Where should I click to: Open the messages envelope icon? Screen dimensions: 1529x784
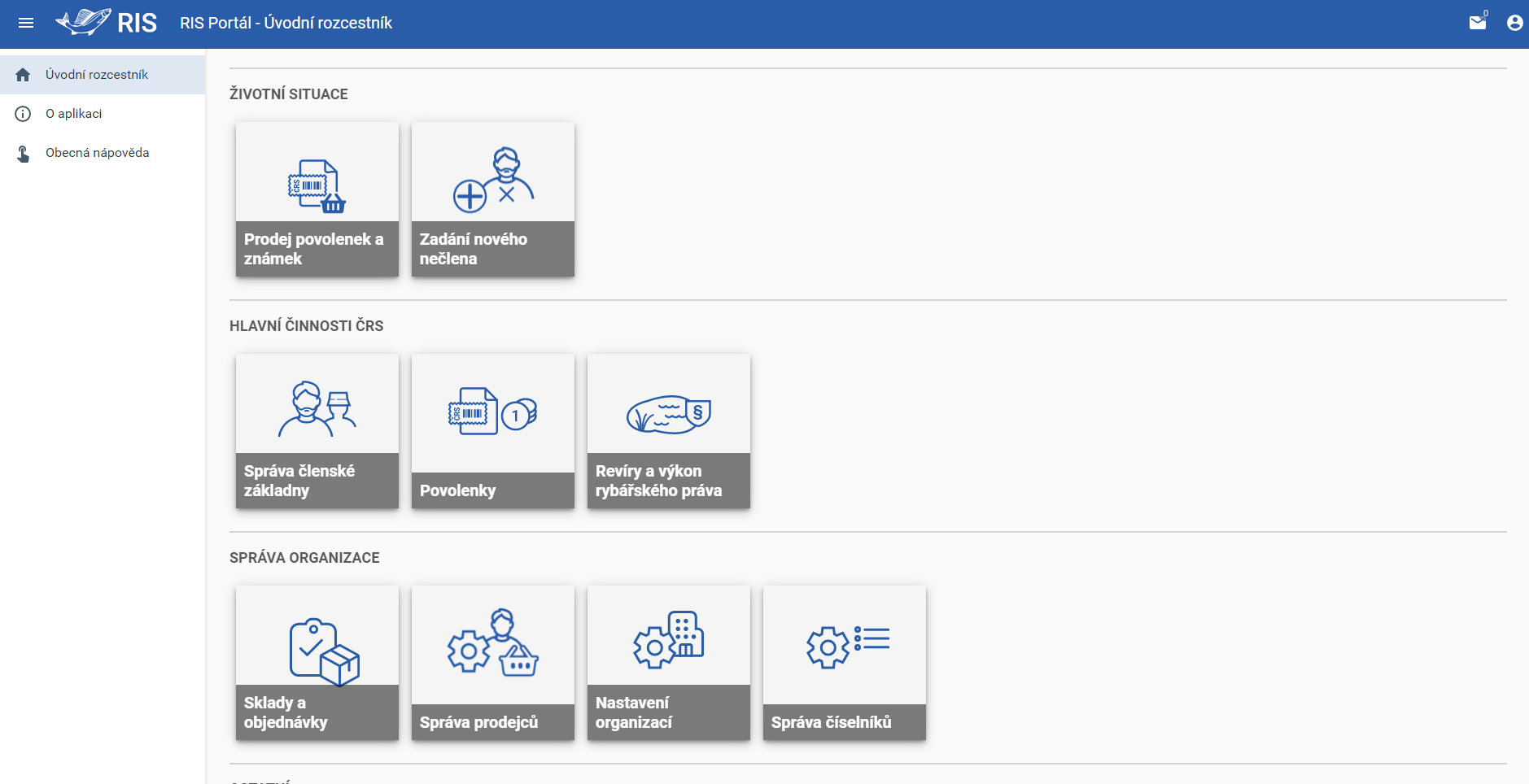point(1477,23)
